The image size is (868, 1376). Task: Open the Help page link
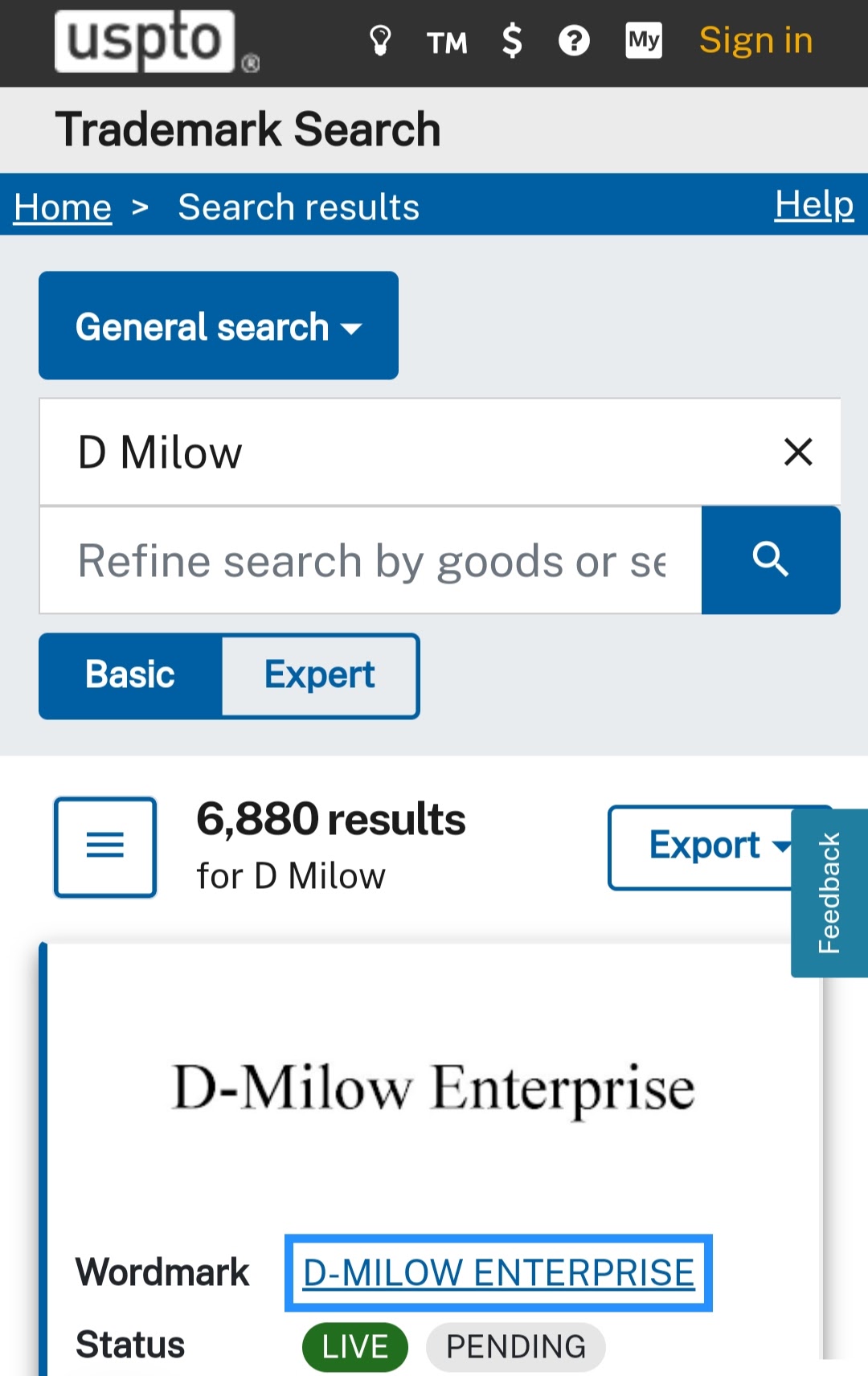pos(813,205)
